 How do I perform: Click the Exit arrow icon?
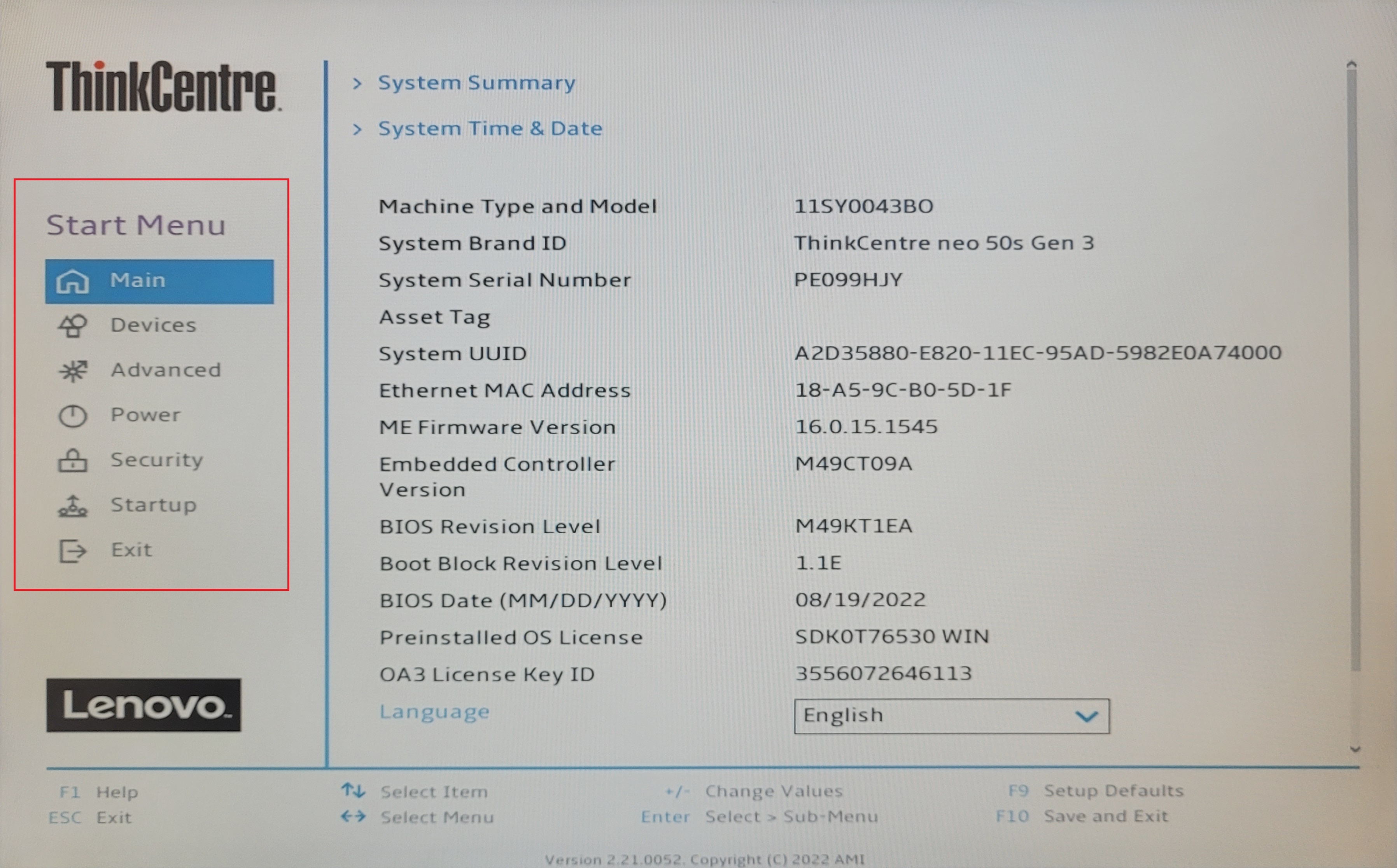click(72, 550)
